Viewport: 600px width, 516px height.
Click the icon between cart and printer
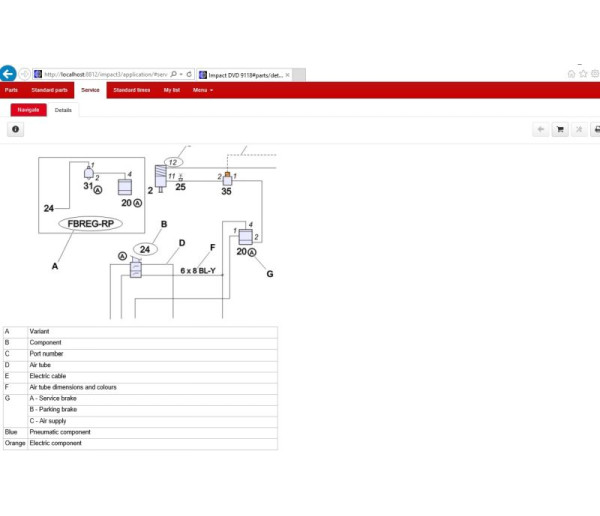577,129
